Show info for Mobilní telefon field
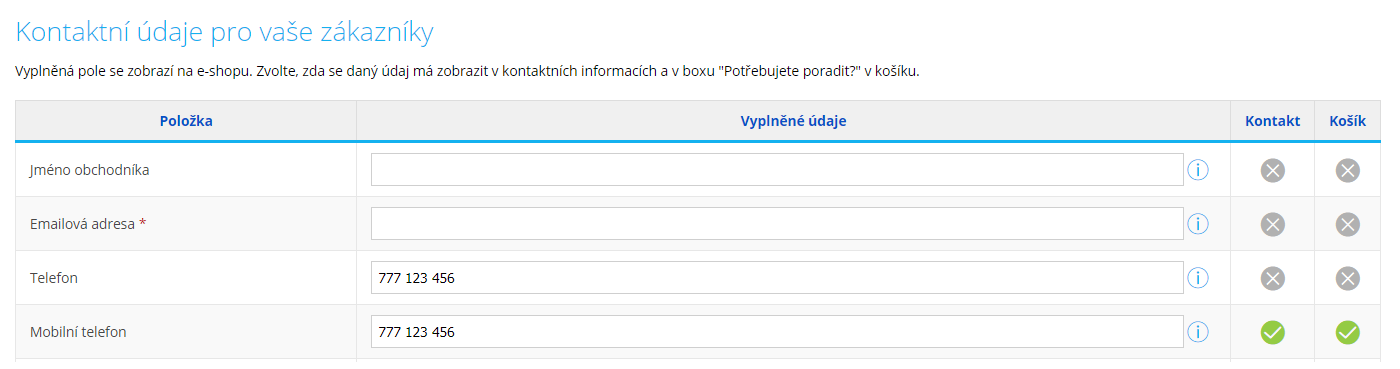1400x369 pixels. (x=1198, y=332)
